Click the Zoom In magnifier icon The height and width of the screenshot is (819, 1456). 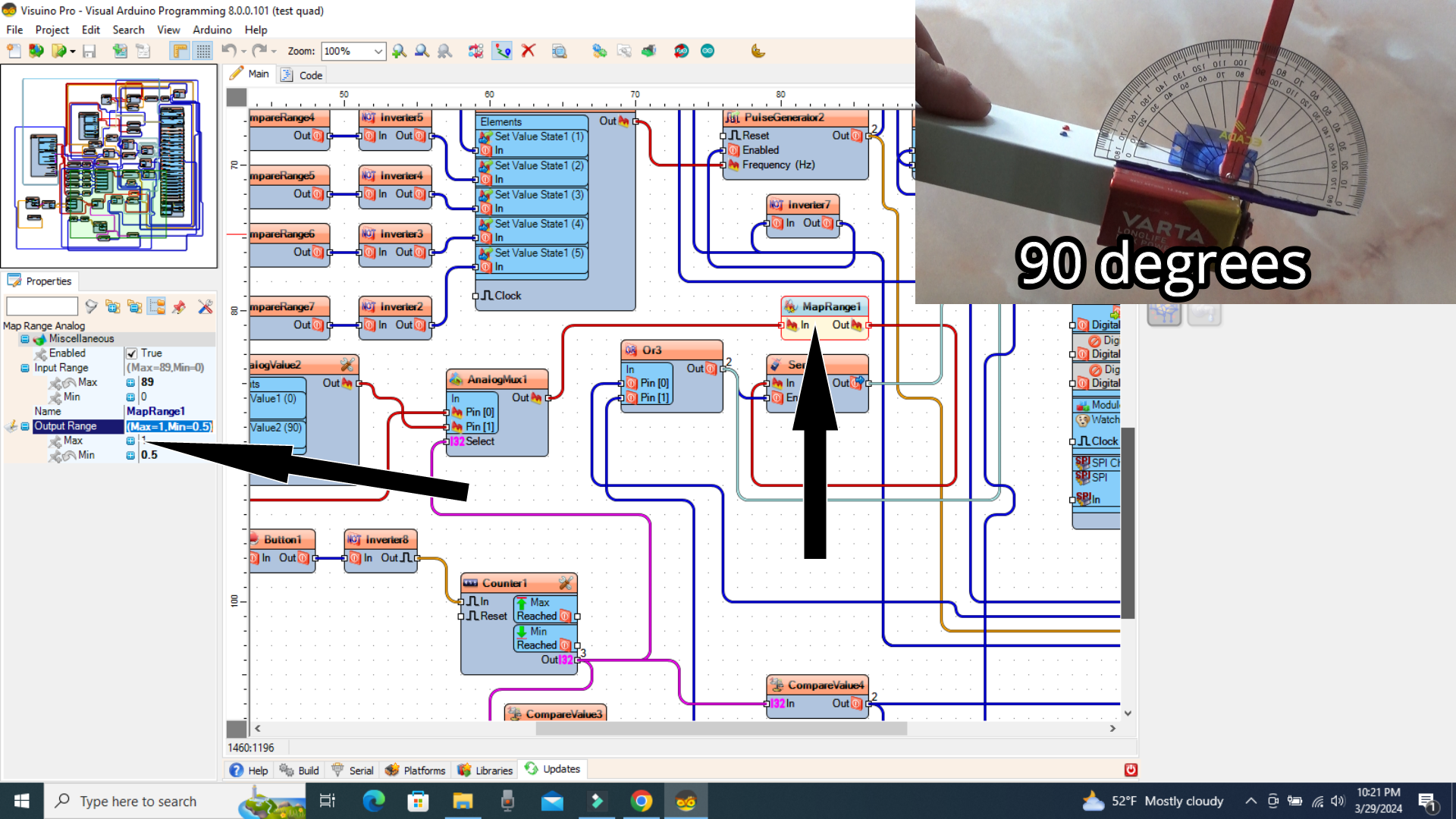[x=399, y=51]
